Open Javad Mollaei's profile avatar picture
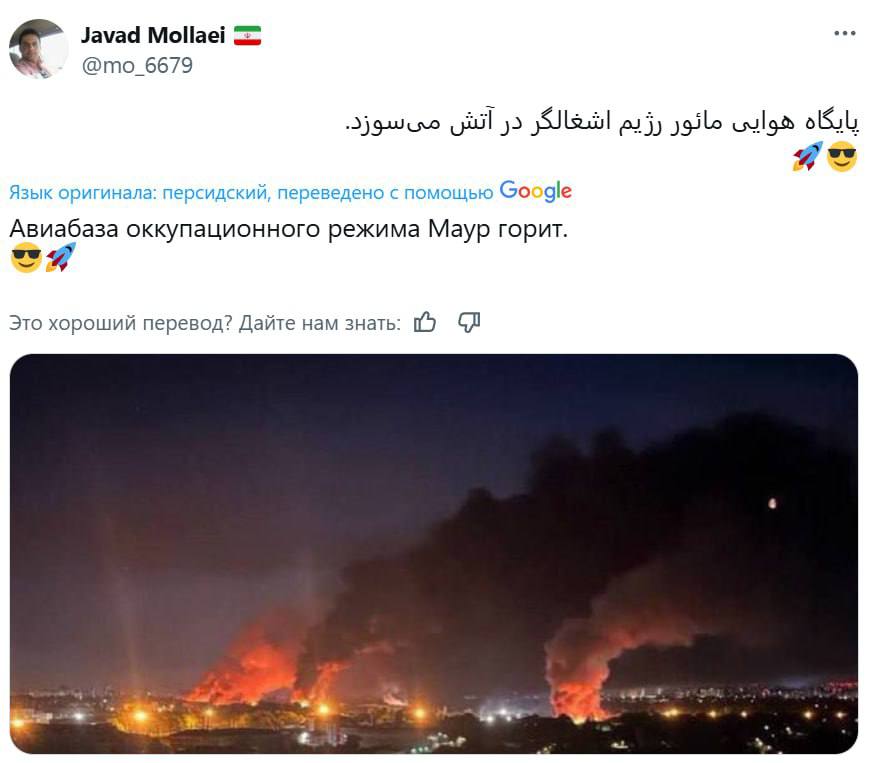The height and width of the screenshot is (763, 869). 38,49
